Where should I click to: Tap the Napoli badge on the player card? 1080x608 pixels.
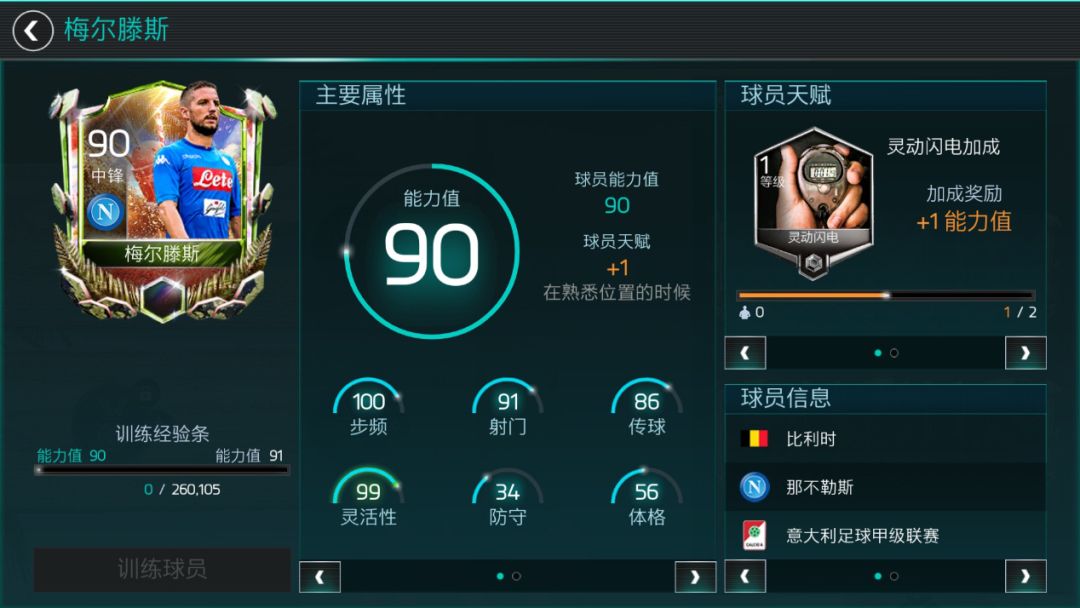click(105, 212)
